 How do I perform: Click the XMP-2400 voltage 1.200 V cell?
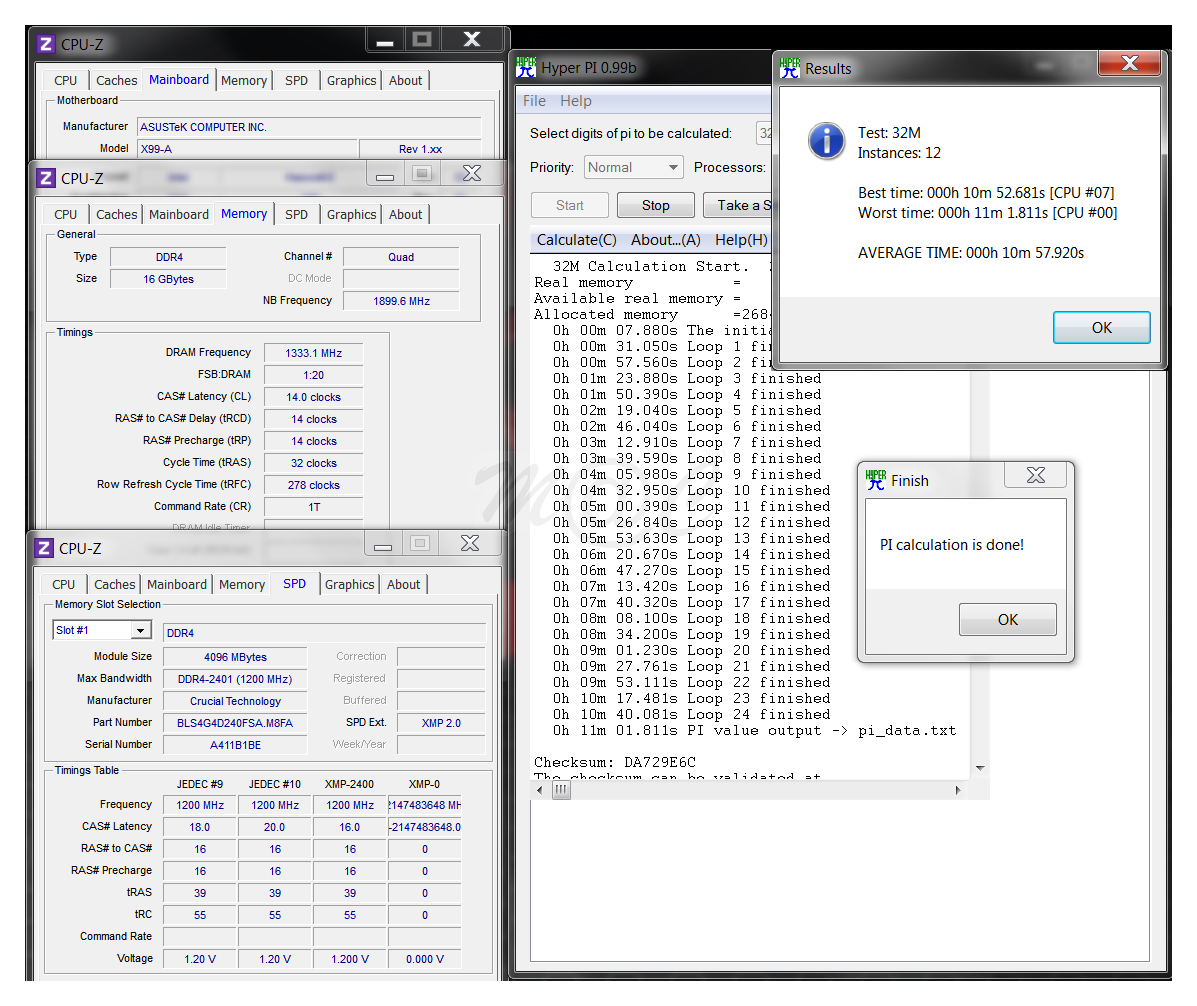coord(350,959)
